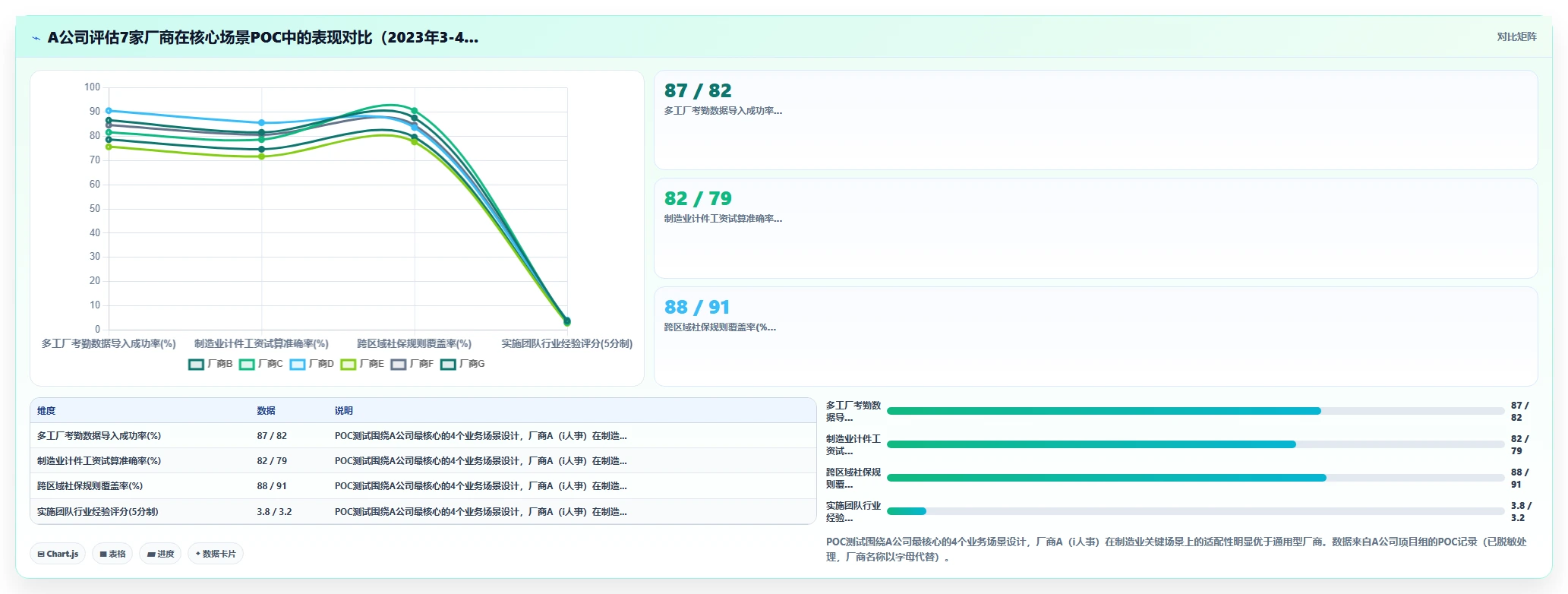Click the 进度 tag chip

tap(160, 554)
